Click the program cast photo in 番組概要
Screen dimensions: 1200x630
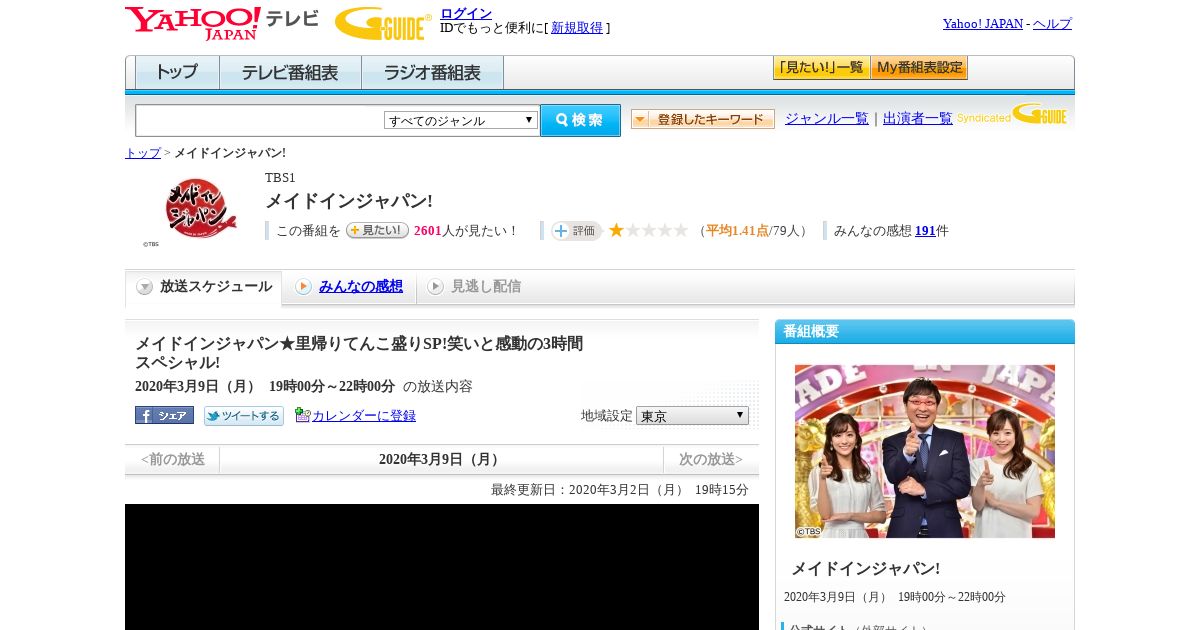[x=925, y=451]
